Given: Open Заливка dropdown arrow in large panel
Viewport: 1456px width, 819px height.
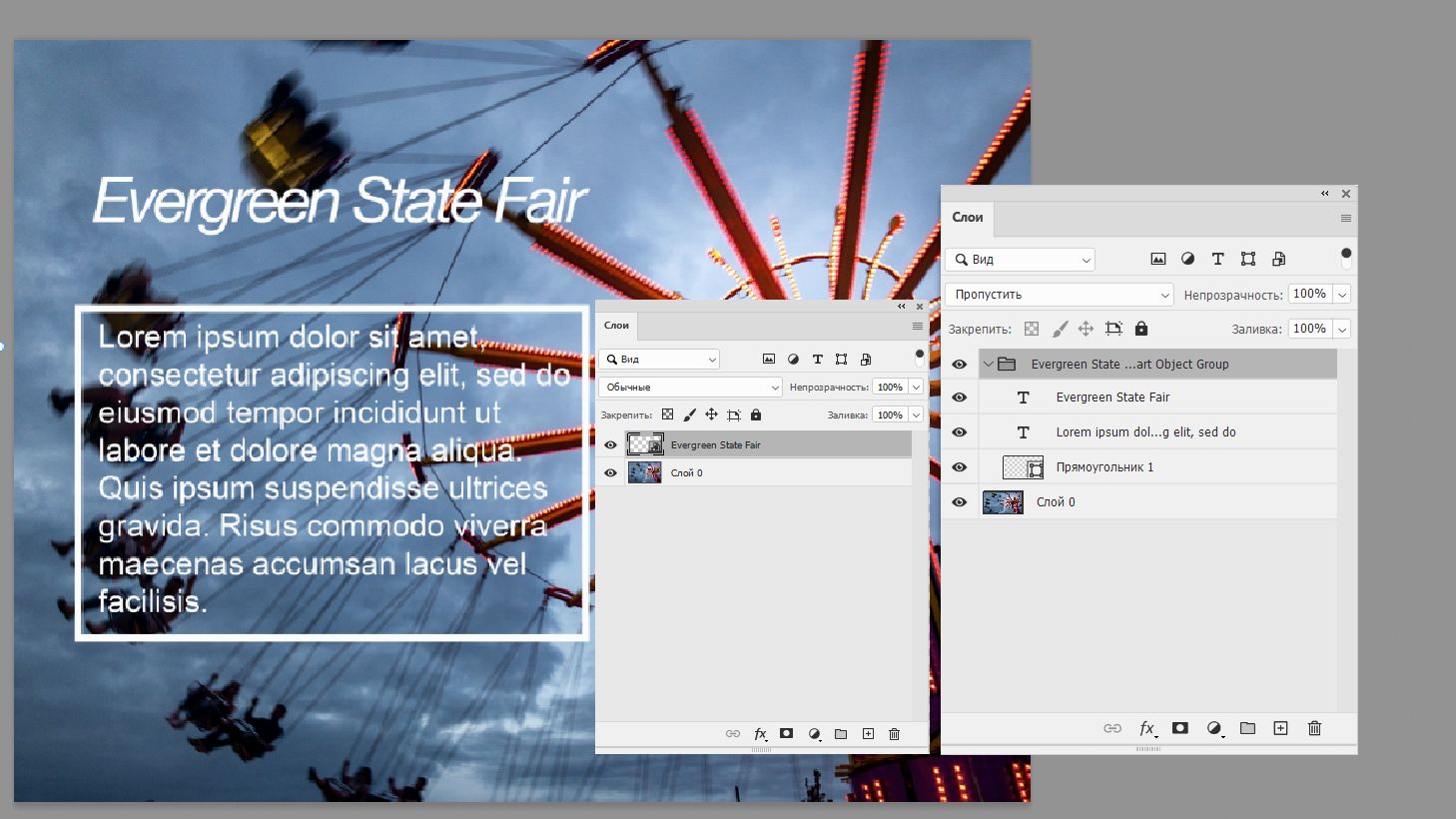Looking at the screenshot, I should pyautogui.click(x=1342, y=329).
